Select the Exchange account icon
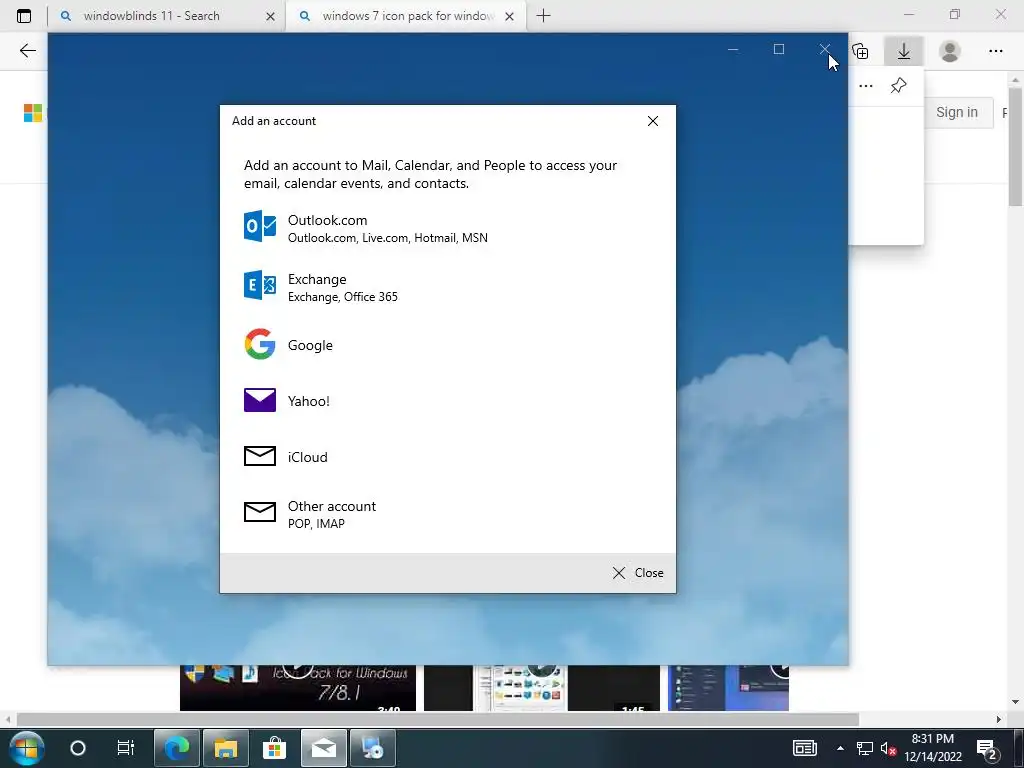Image resolution: width=1024 pixels, height=768 pixels. (x=259, y=285)
